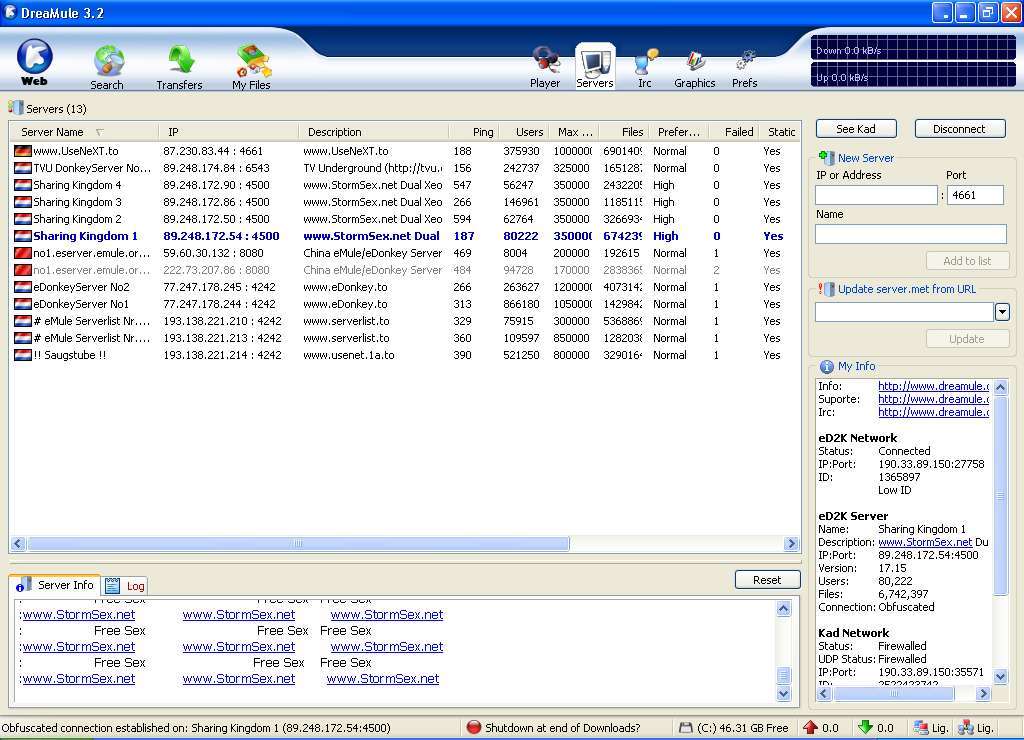Click the flag icon of !! Saugstube !! server
Viewport: 1024px width, 740px height.
(23, 355)
